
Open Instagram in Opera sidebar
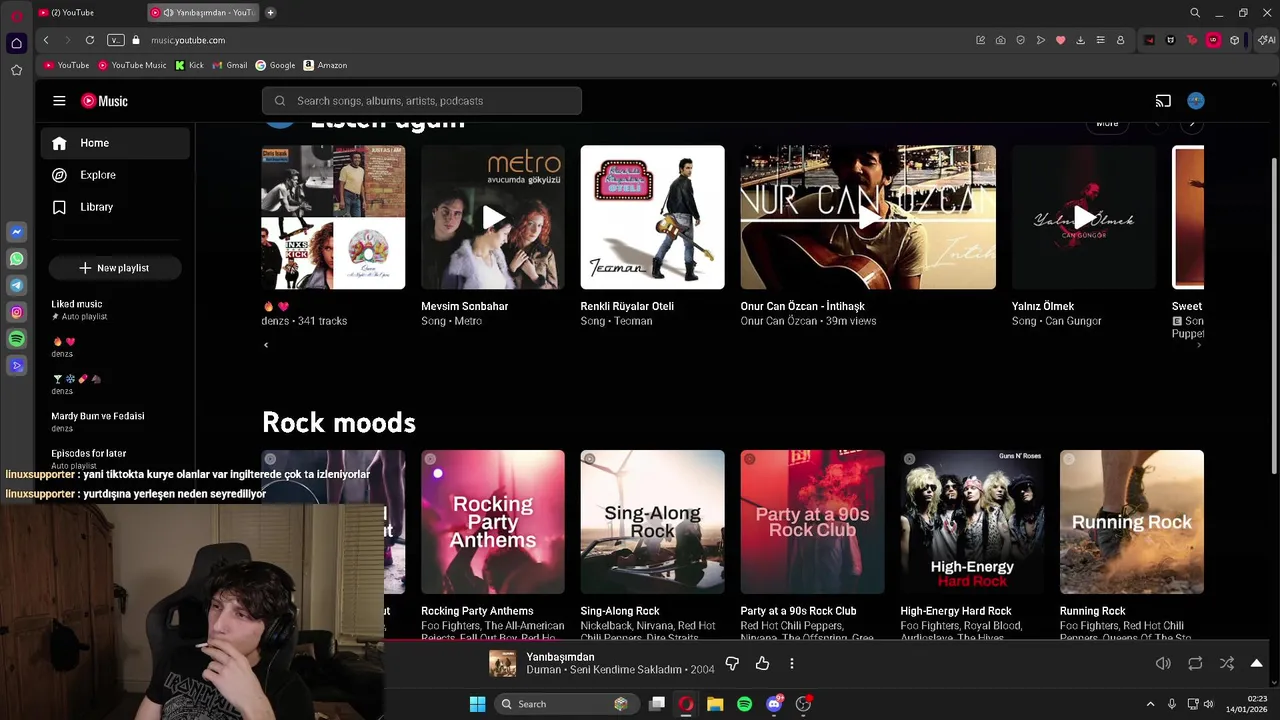[16, 313]
